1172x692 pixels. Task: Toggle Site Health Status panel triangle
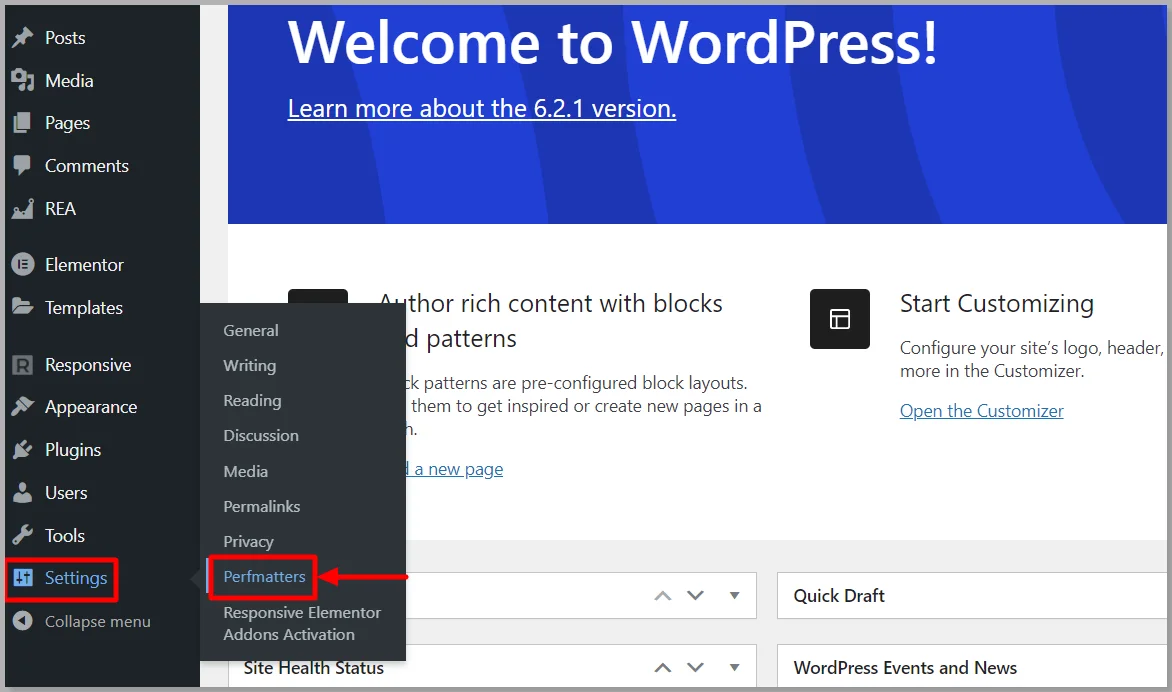pyautogui.click(x=735, y=667)
